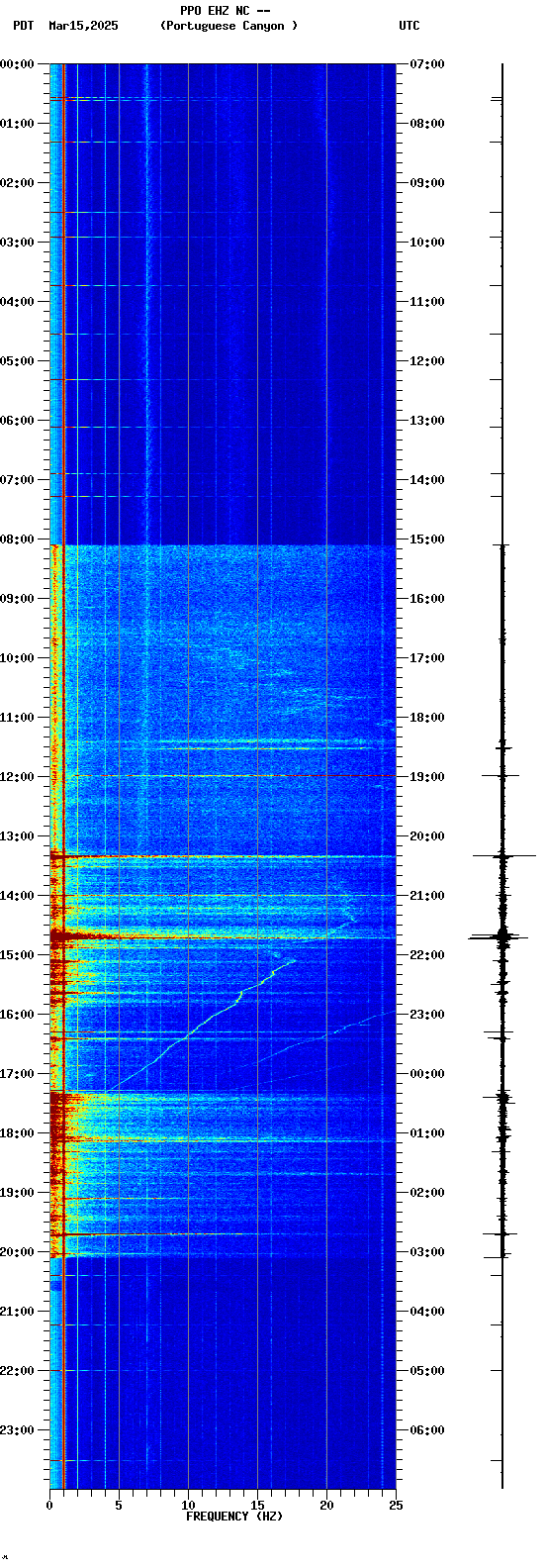The width and height of the screenshot is (546, 1568).
Task: Click the '06:00' UTC time label
Action: [x=427, y=1430]
